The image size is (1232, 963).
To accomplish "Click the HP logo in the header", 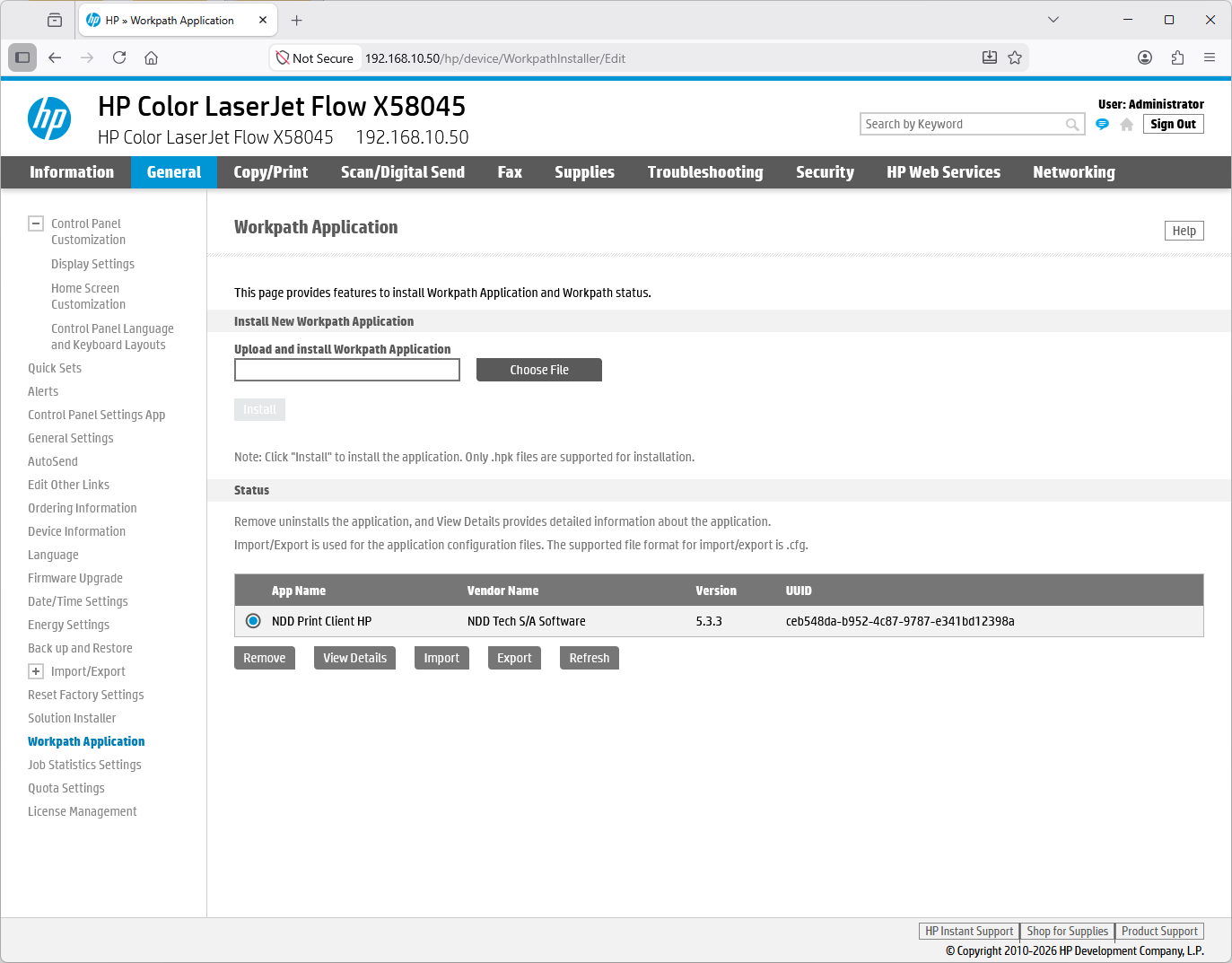I will [x=49, y=118].
